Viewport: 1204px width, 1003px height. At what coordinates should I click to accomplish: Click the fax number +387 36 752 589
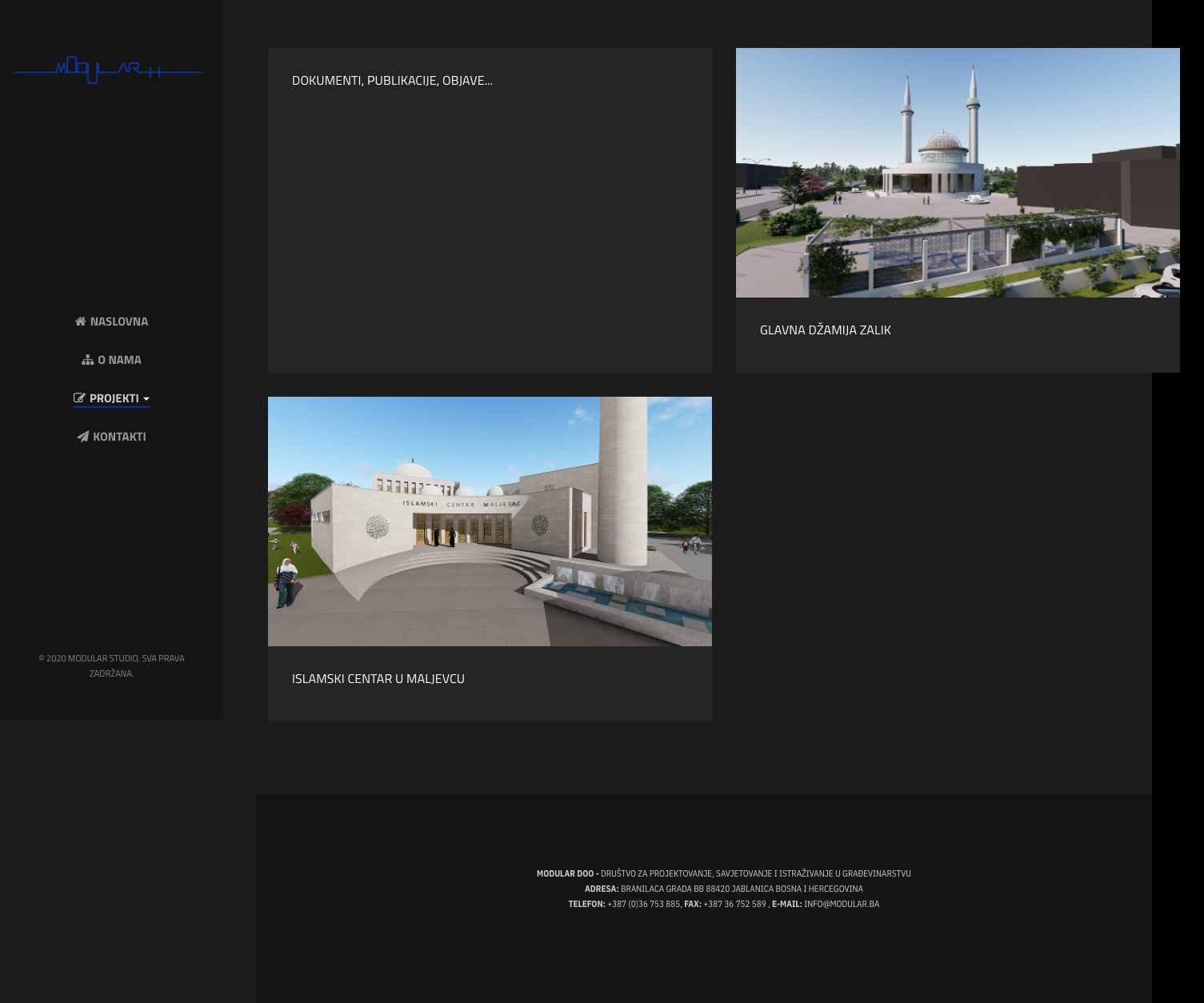[734, 904]
